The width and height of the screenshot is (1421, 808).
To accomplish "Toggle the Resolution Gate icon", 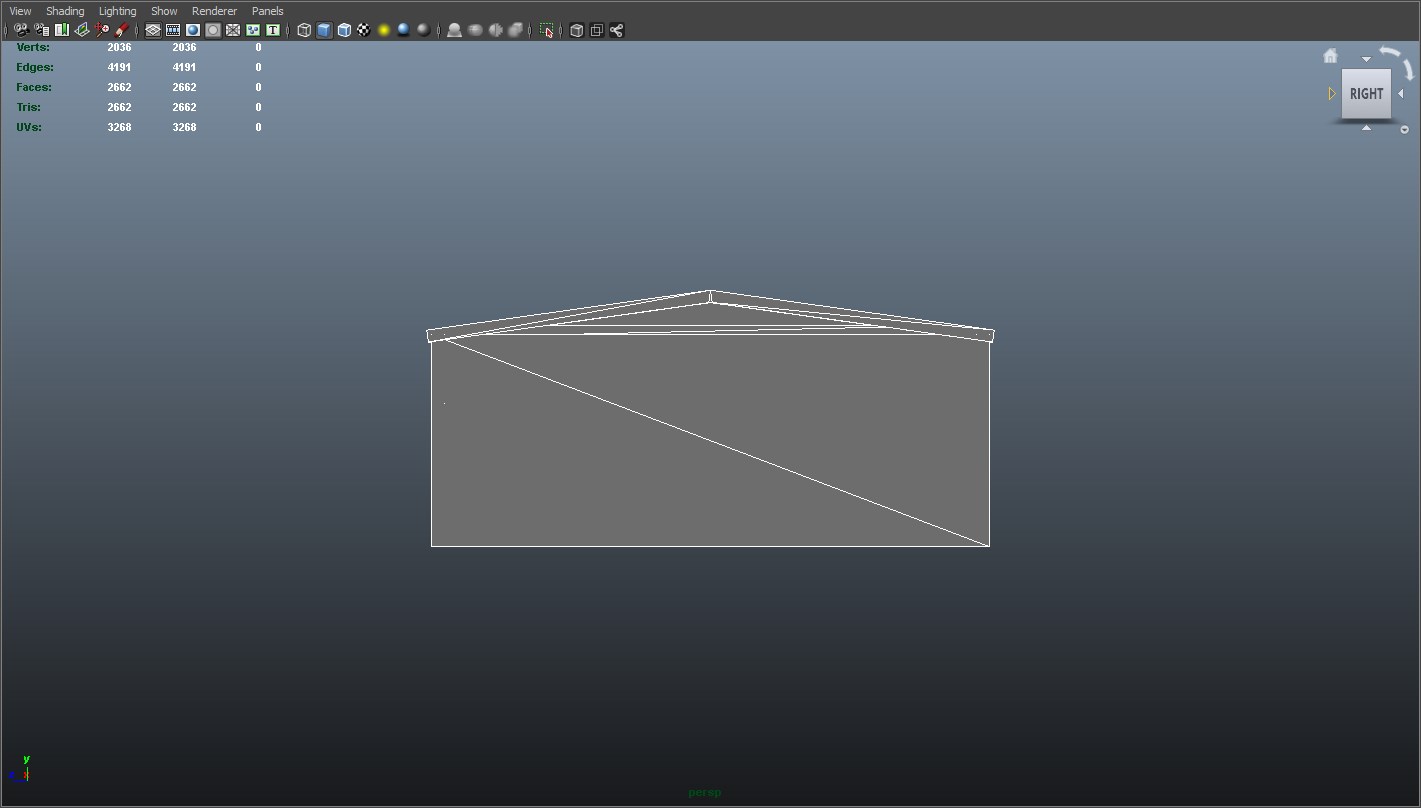I will (193, 30).
